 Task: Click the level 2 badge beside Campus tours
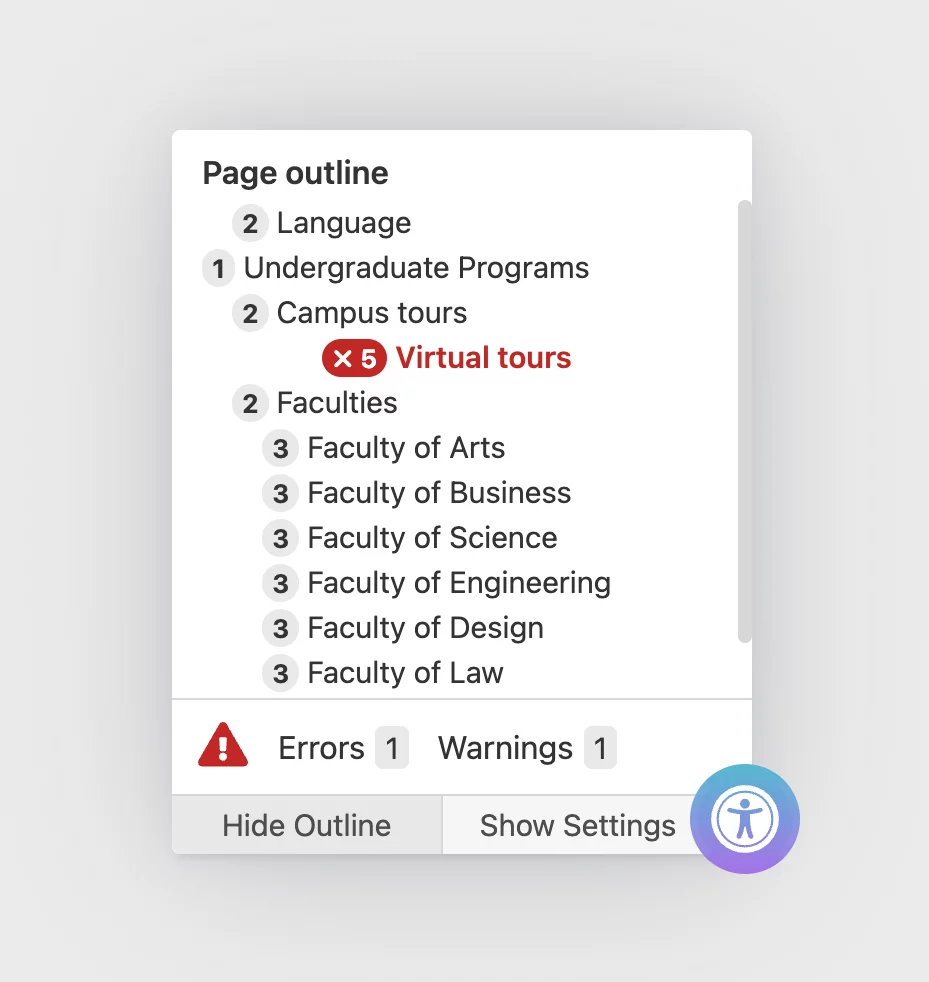pyautogui.click(x=250, y=313)
